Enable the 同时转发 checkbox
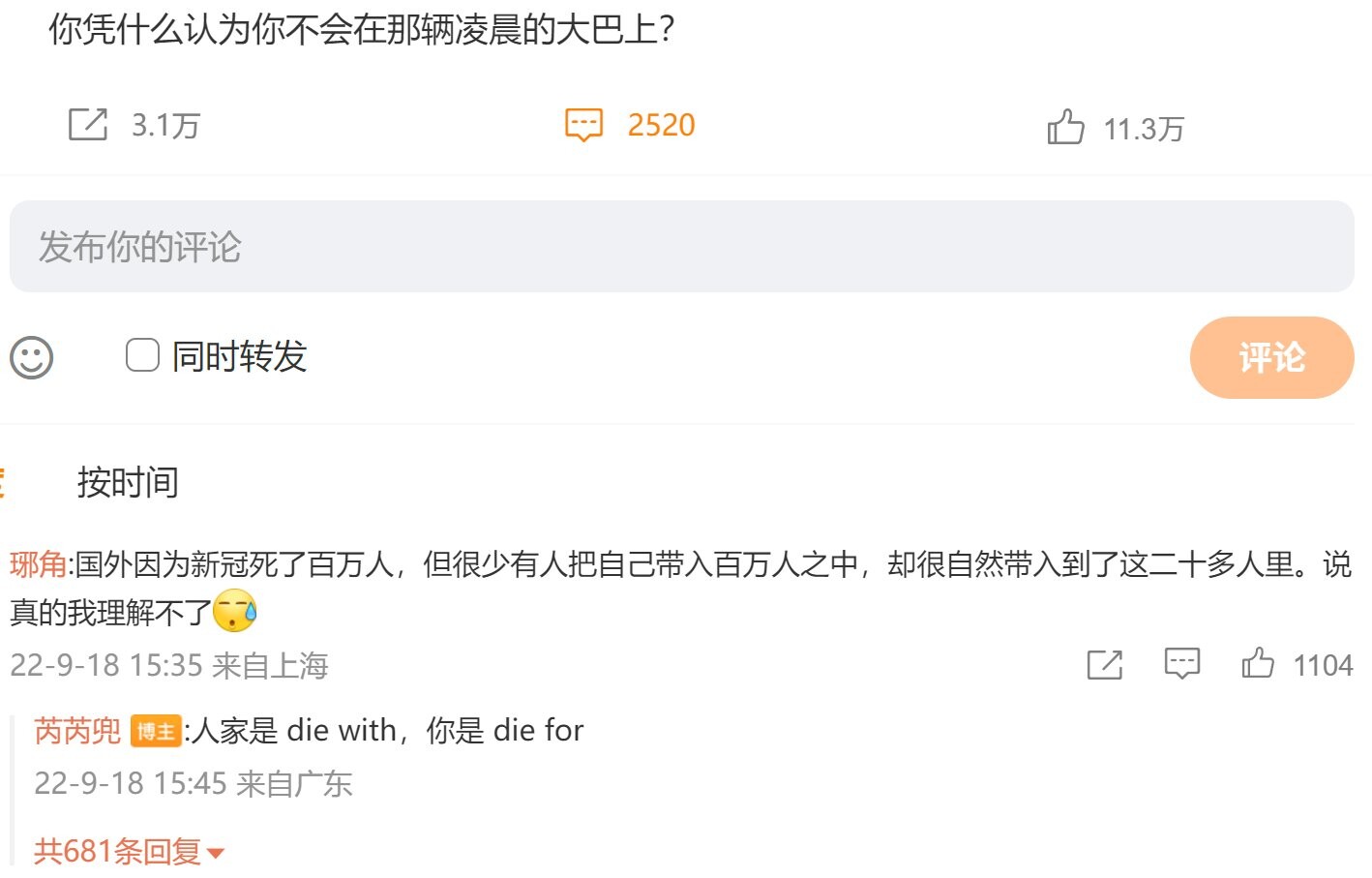1372x878 pixels. [142, 355]
